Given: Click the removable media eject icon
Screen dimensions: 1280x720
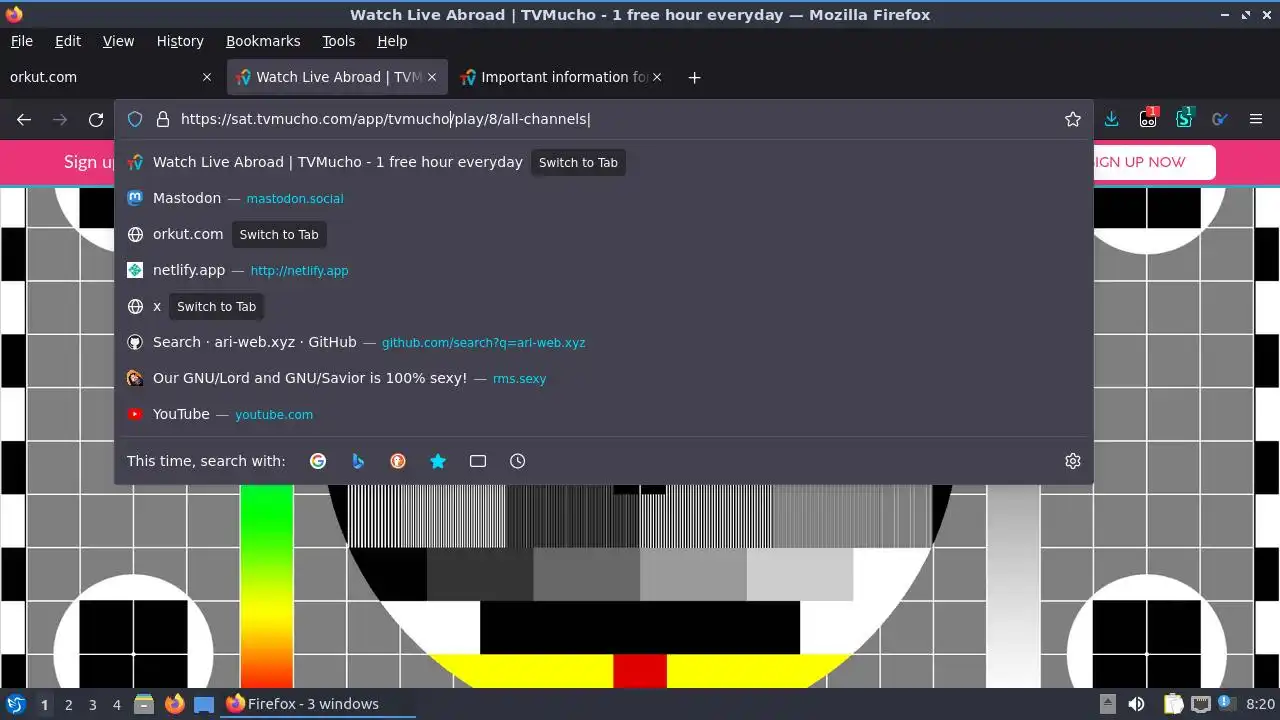Looking at the screenshot, I should (1107, 704).
